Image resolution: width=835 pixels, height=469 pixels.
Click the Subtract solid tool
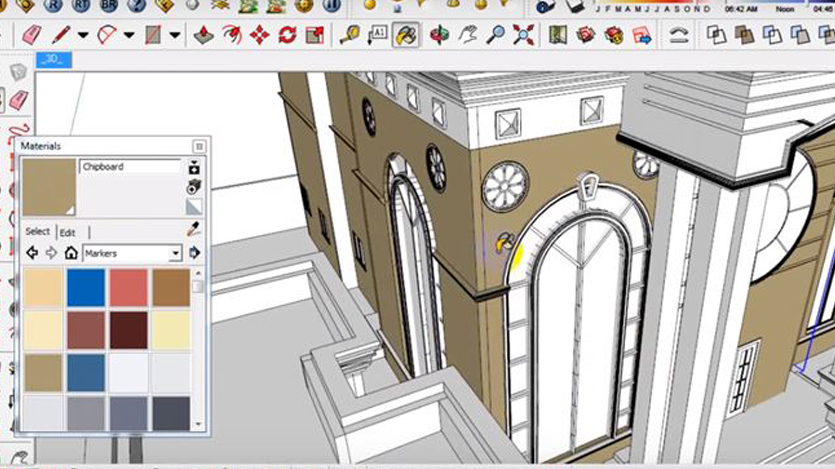click(x=799, y=35)
